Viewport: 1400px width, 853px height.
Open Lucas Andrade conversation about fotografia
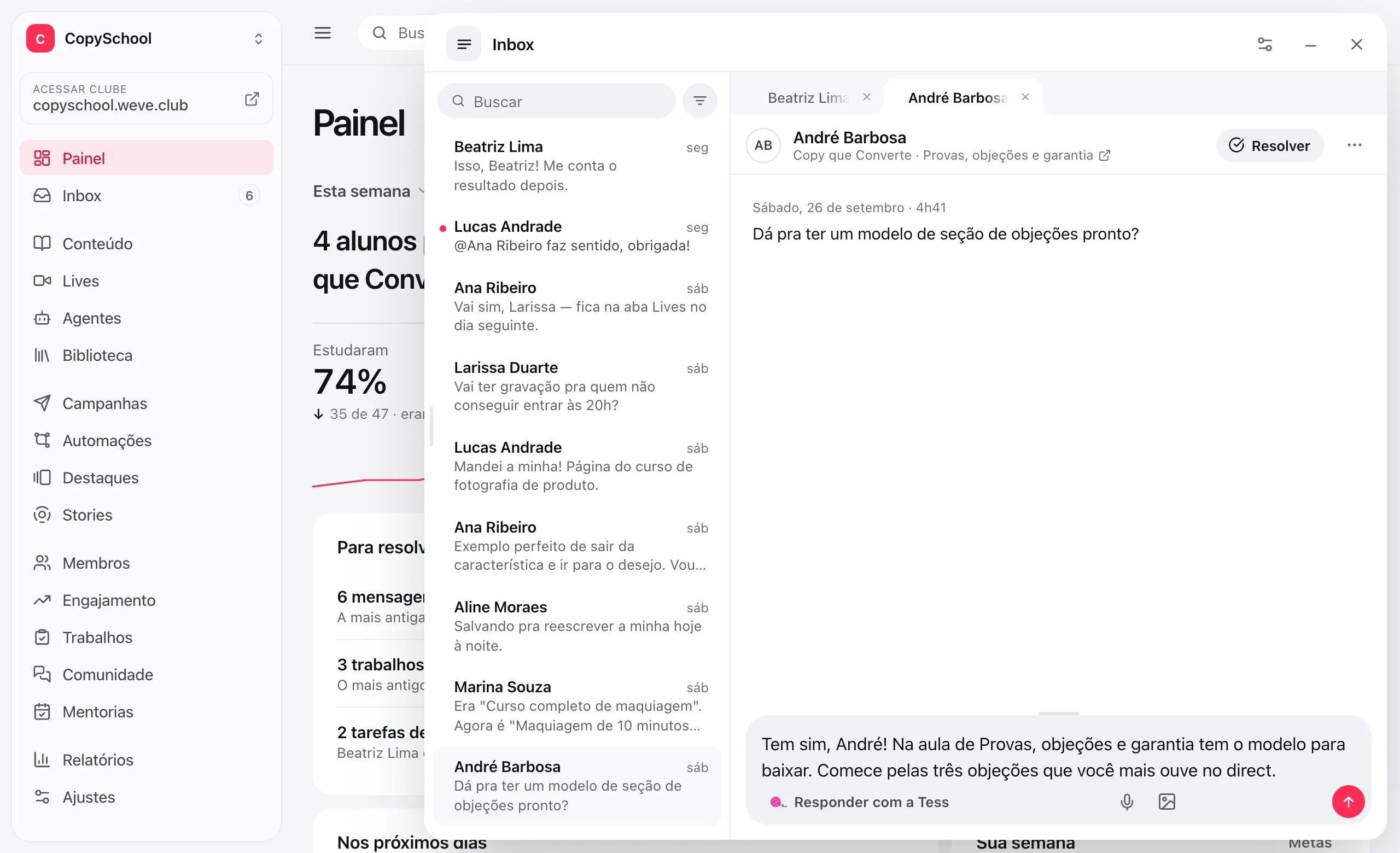[x=577, y=466]
